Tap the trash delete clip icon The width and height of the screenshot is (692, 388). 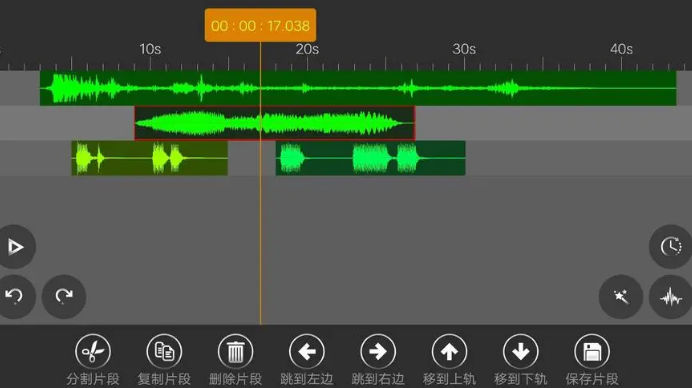[x=235, y=351]
